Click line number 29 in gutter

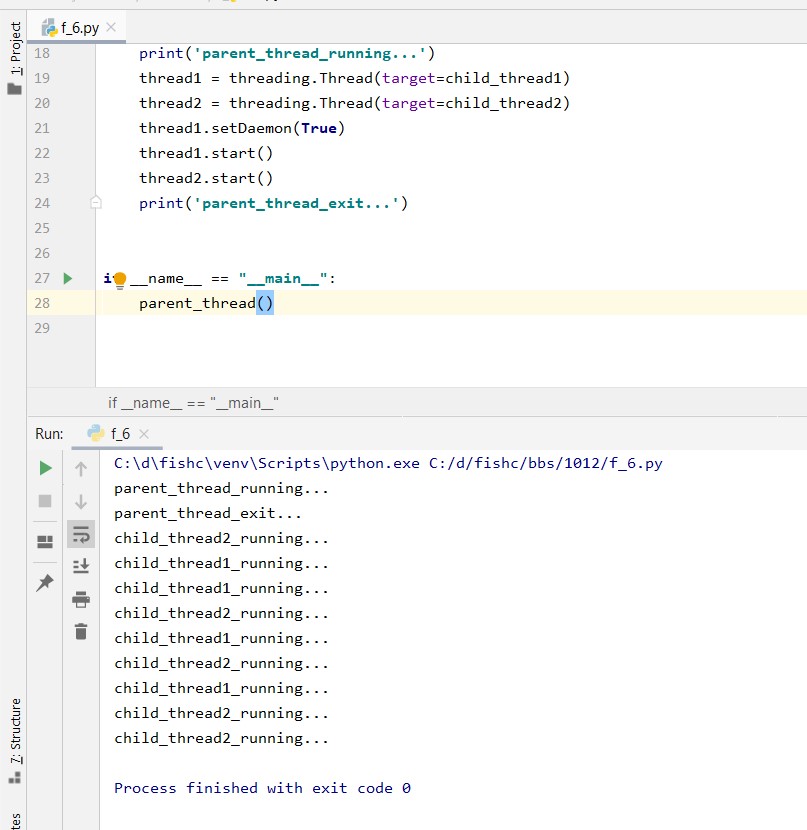coord(42,328)
